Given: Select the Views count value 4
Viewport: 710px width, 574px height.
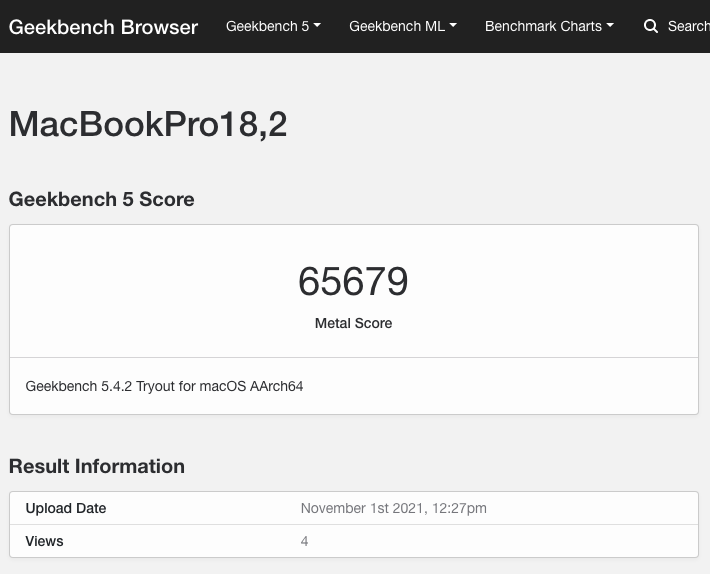Looking at the screenshot, I should click(x=304, y=541).
